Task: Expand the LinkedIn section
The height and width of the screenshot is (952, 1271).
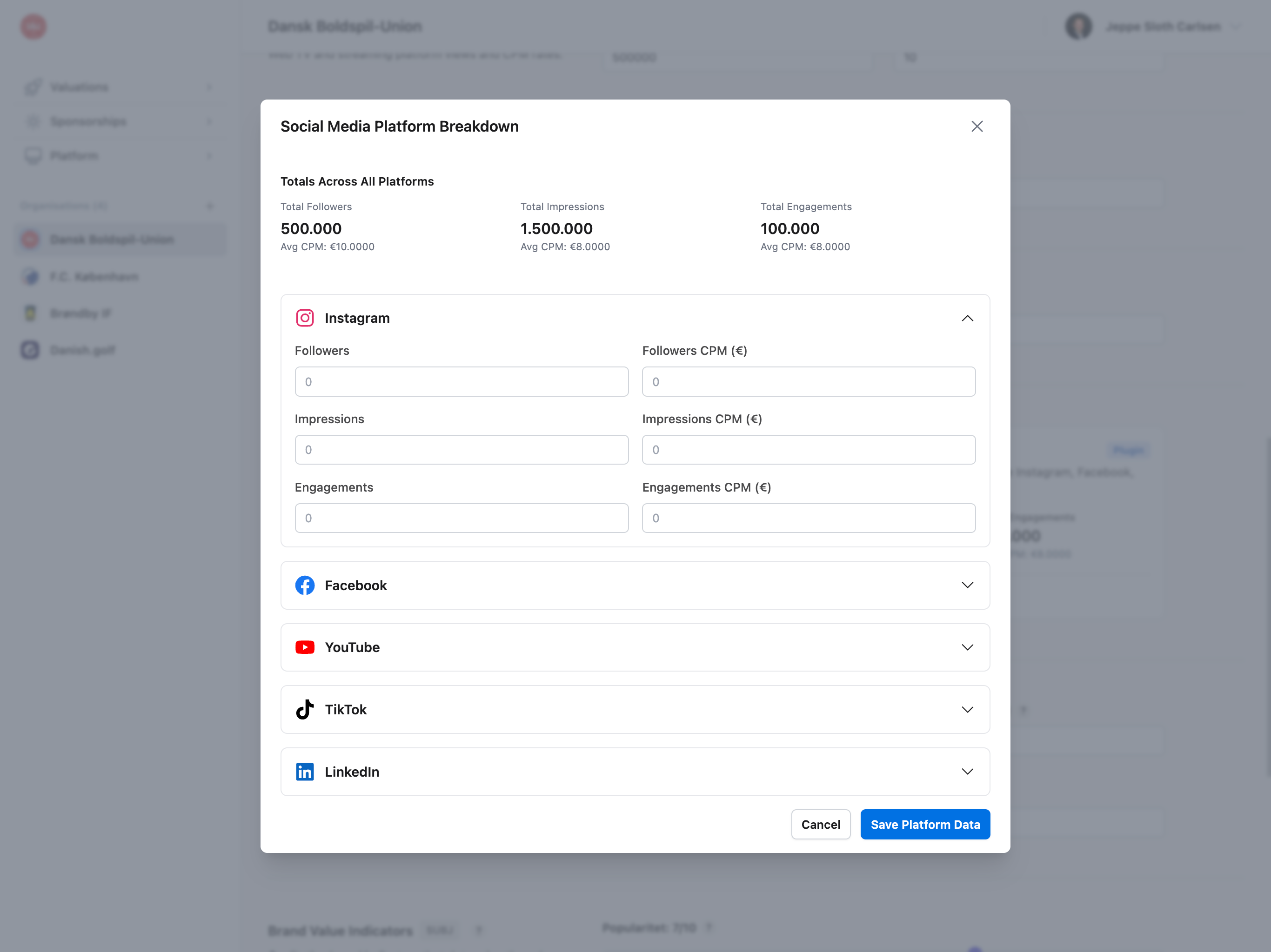Action: (x=967, y=772)
